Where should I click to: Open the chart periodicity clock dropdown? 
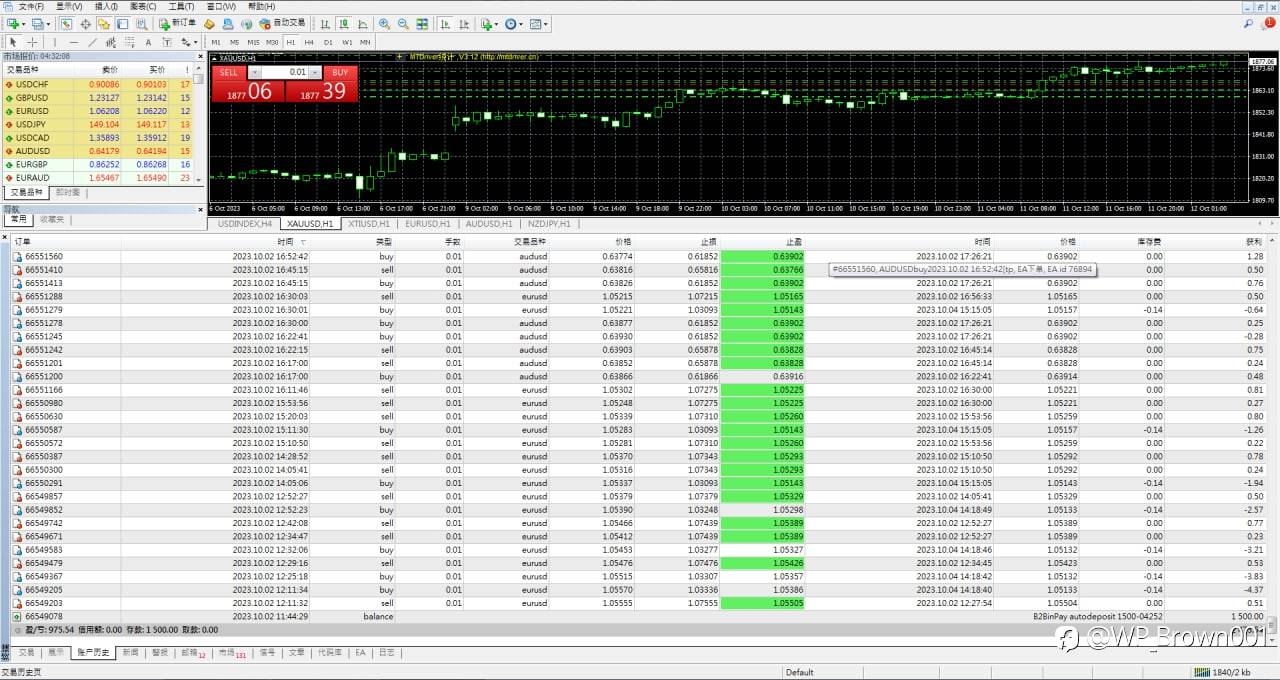click(516, 23)
